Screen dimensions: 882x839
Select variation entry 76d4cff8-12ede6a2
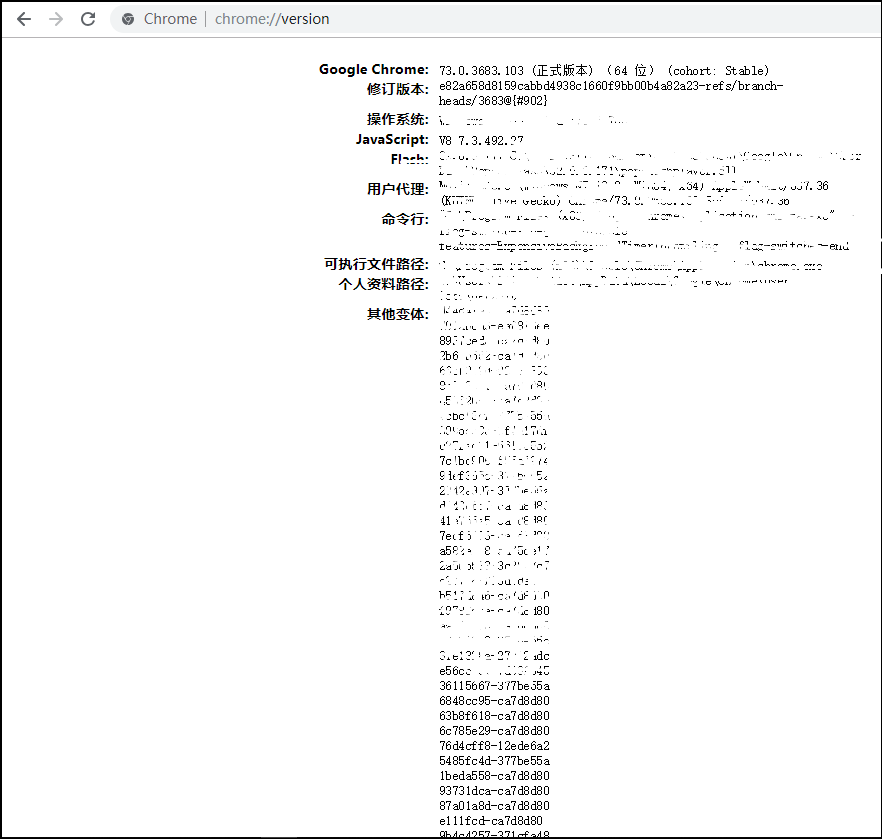coord(494,746)
